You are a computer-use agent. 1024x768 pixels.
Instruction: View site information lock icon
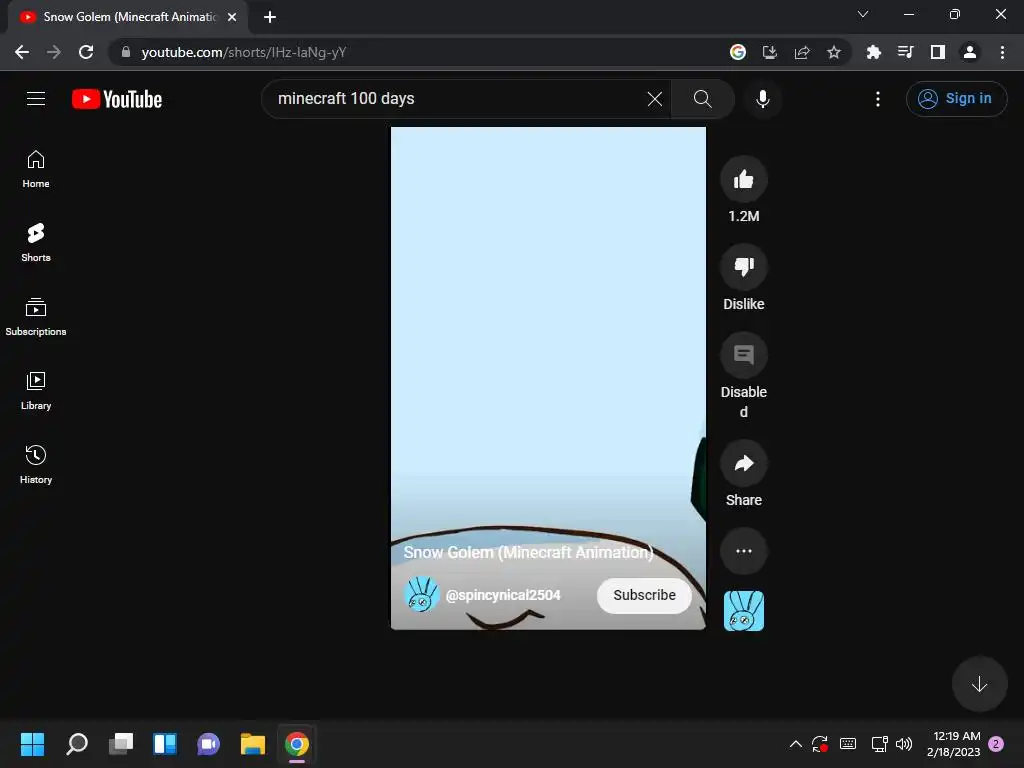[125, 52]
